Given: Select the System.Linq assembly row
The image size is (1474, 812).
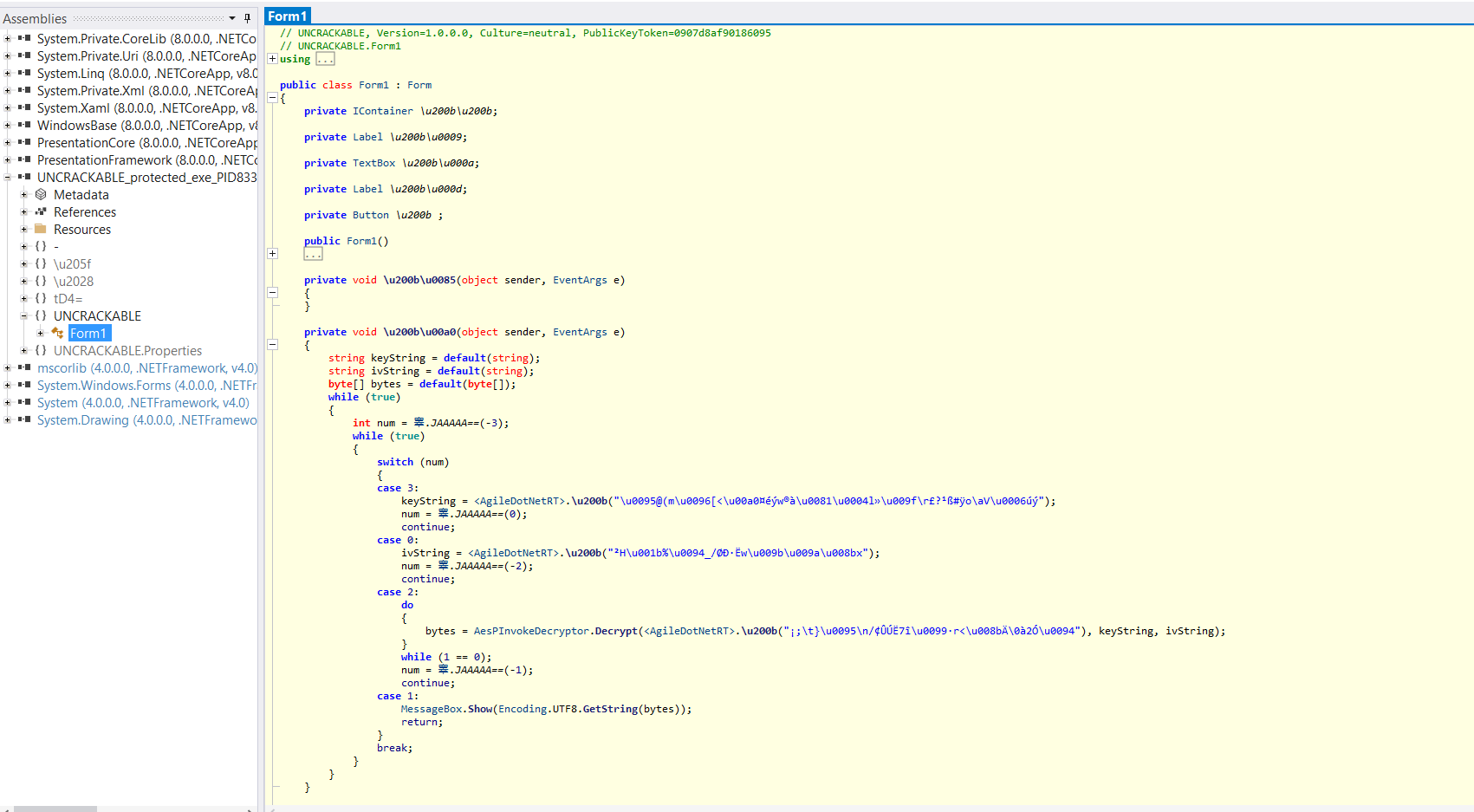Looking at the screenshot, I should tap(147, 73).
